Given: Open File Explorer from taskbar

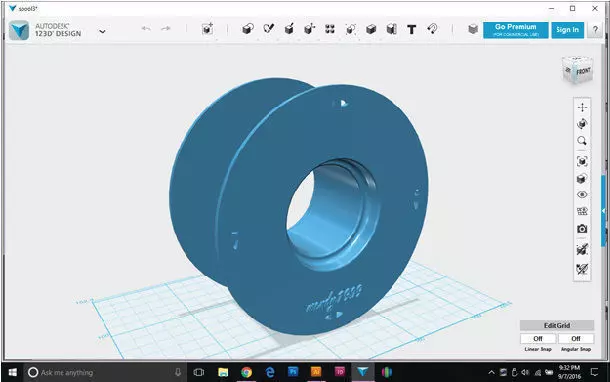Looking at the screenshot, I should click(x=223, y=372).
